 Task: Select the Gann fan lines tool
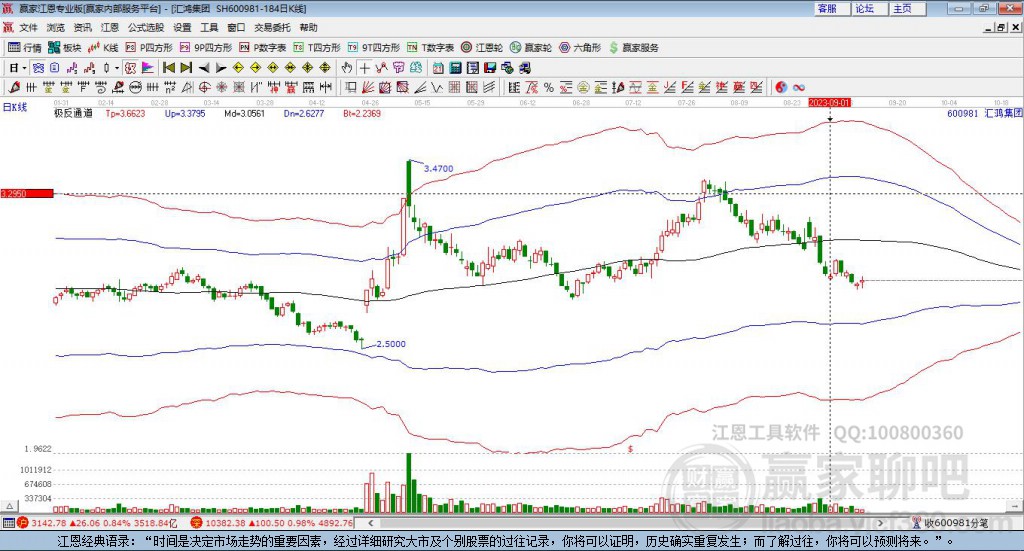(x=367, y=87)
